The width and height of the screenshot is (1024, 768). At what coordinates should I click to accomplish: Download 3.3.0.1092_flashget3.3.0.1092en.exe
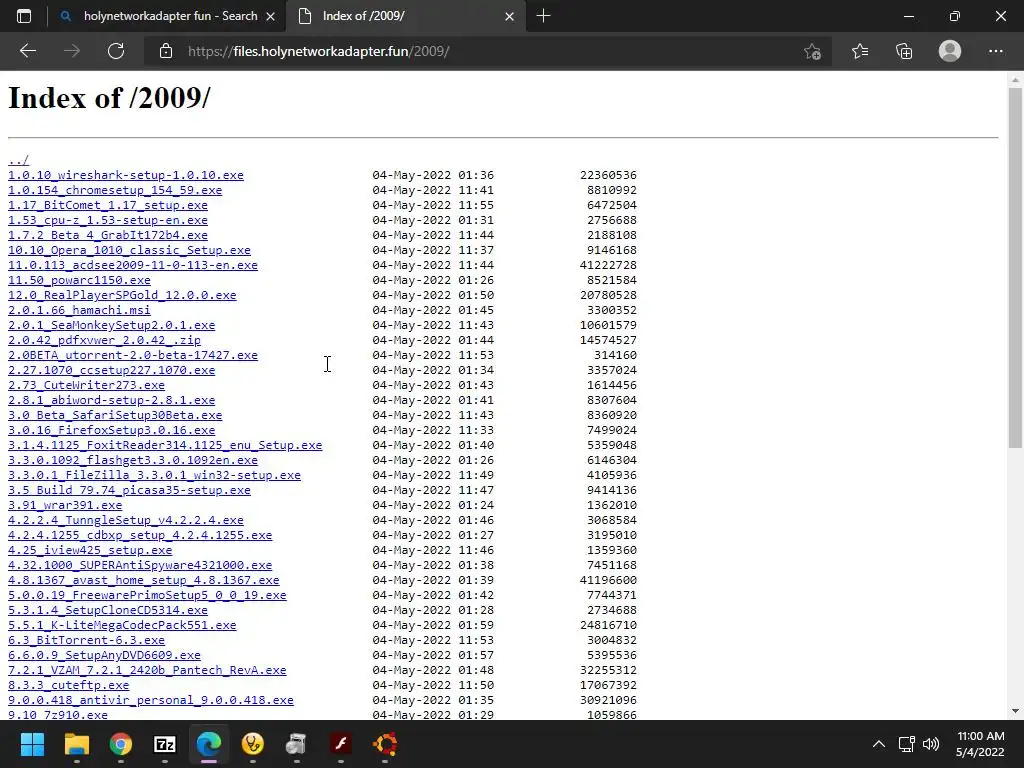[x=133, y=460]
